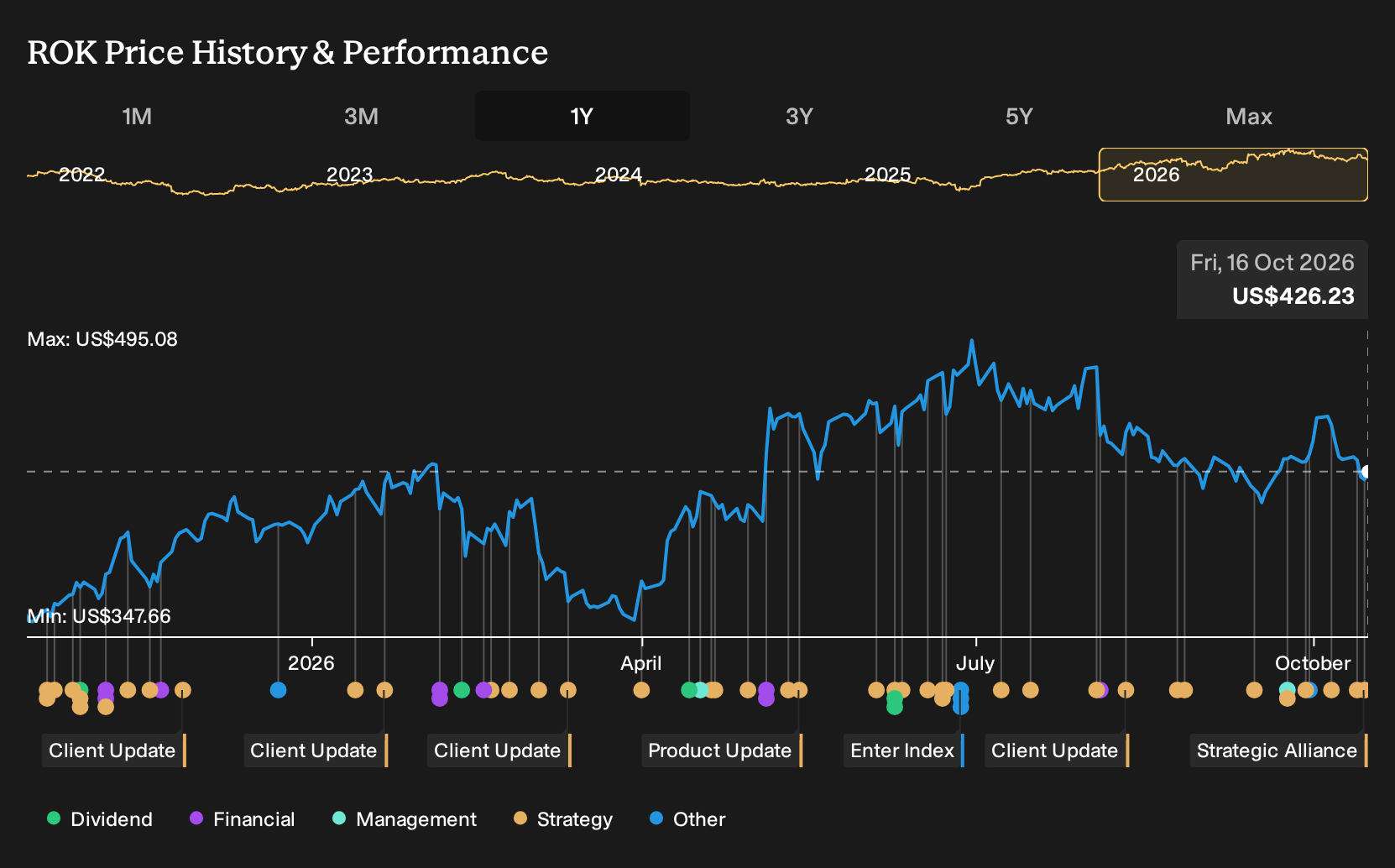Open the Product Update event label
The width and height of the screenshot is (1395, 868).
coord(723,750)
